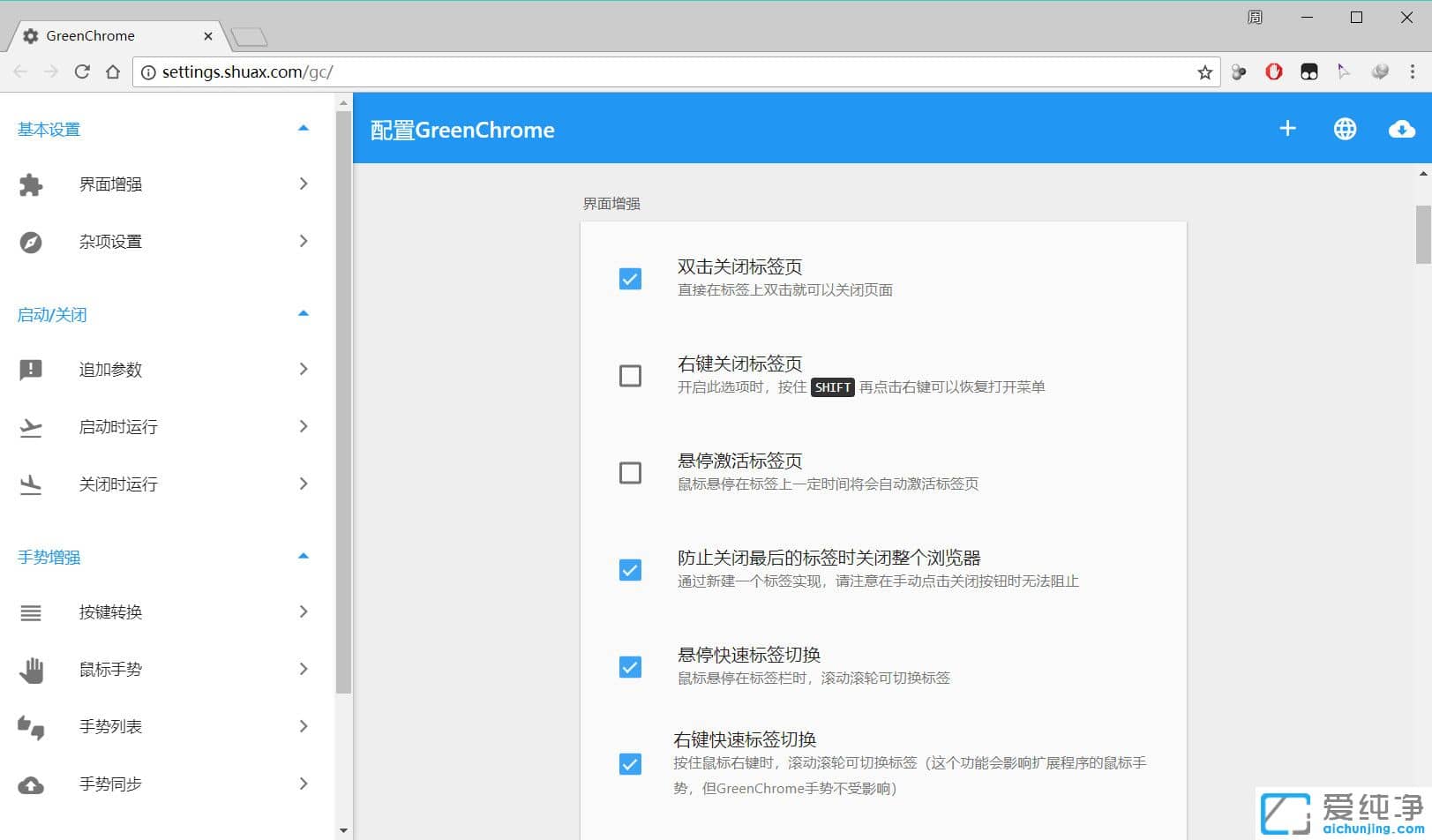Uncheck 防止关闭最后的标签时关闭整个浏览器 checkbox
Screen dimensions: 1432x840
click(630, 570)
